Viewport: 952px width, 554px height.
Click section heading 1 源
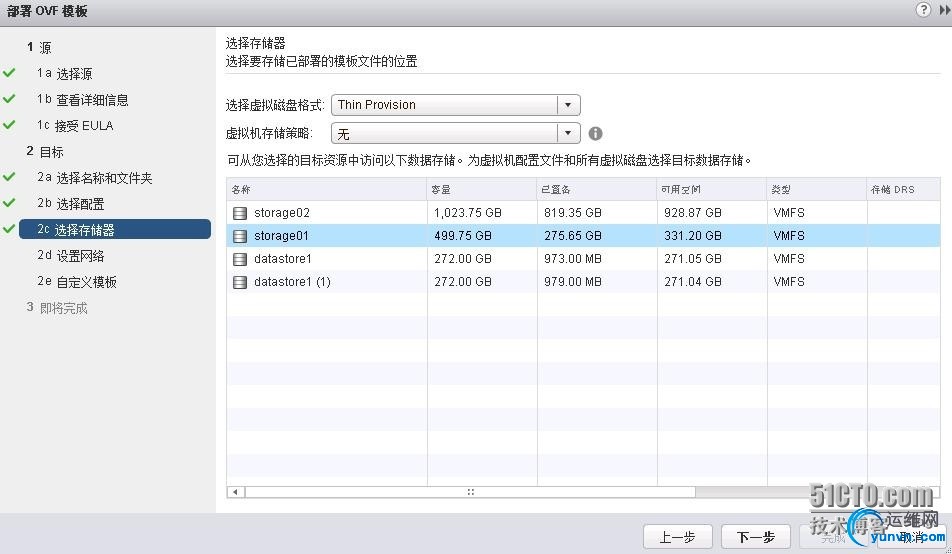click(x=39, y=47)
